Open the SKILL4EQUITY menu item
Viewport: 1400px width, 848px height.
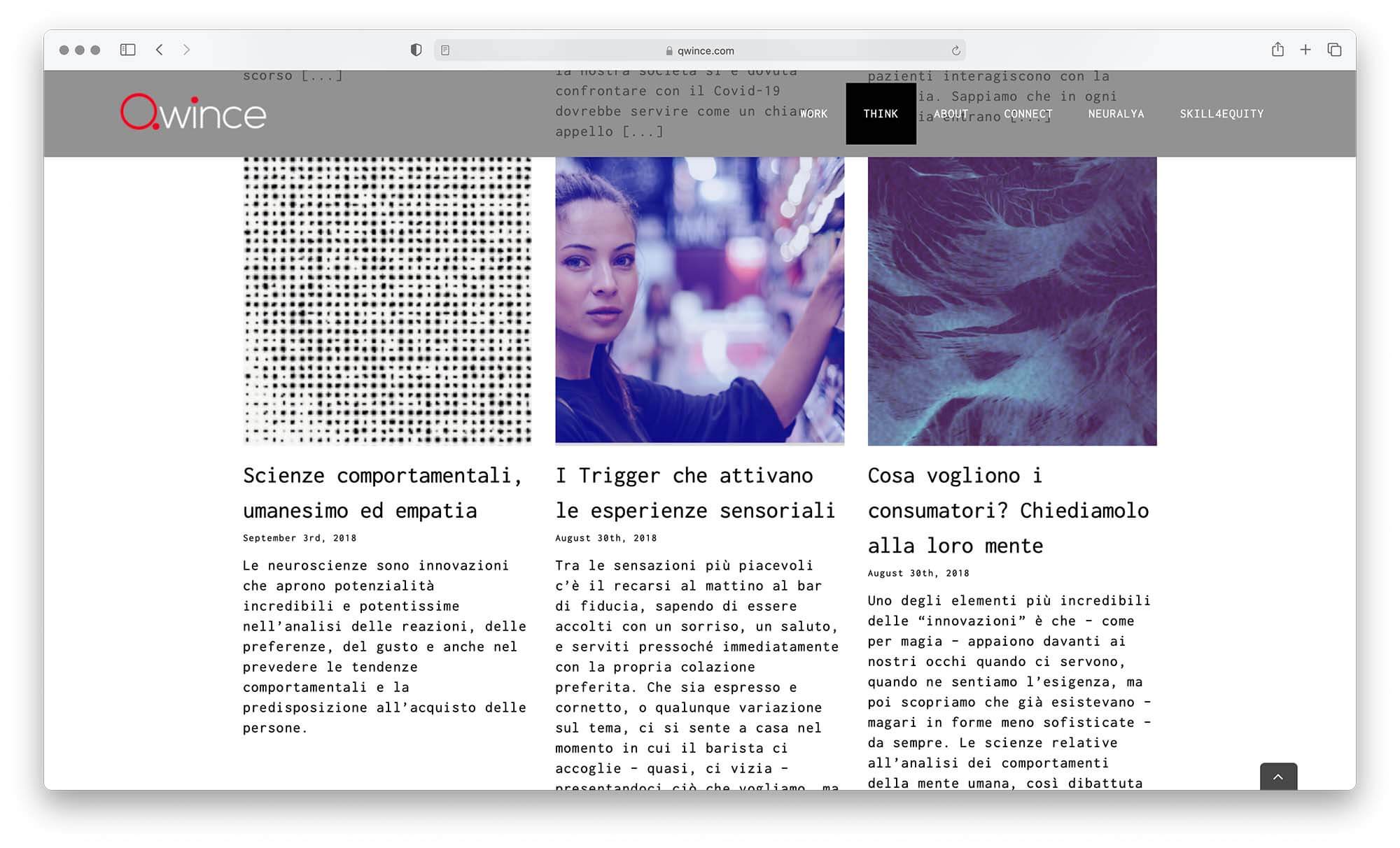pos(1221,113)
